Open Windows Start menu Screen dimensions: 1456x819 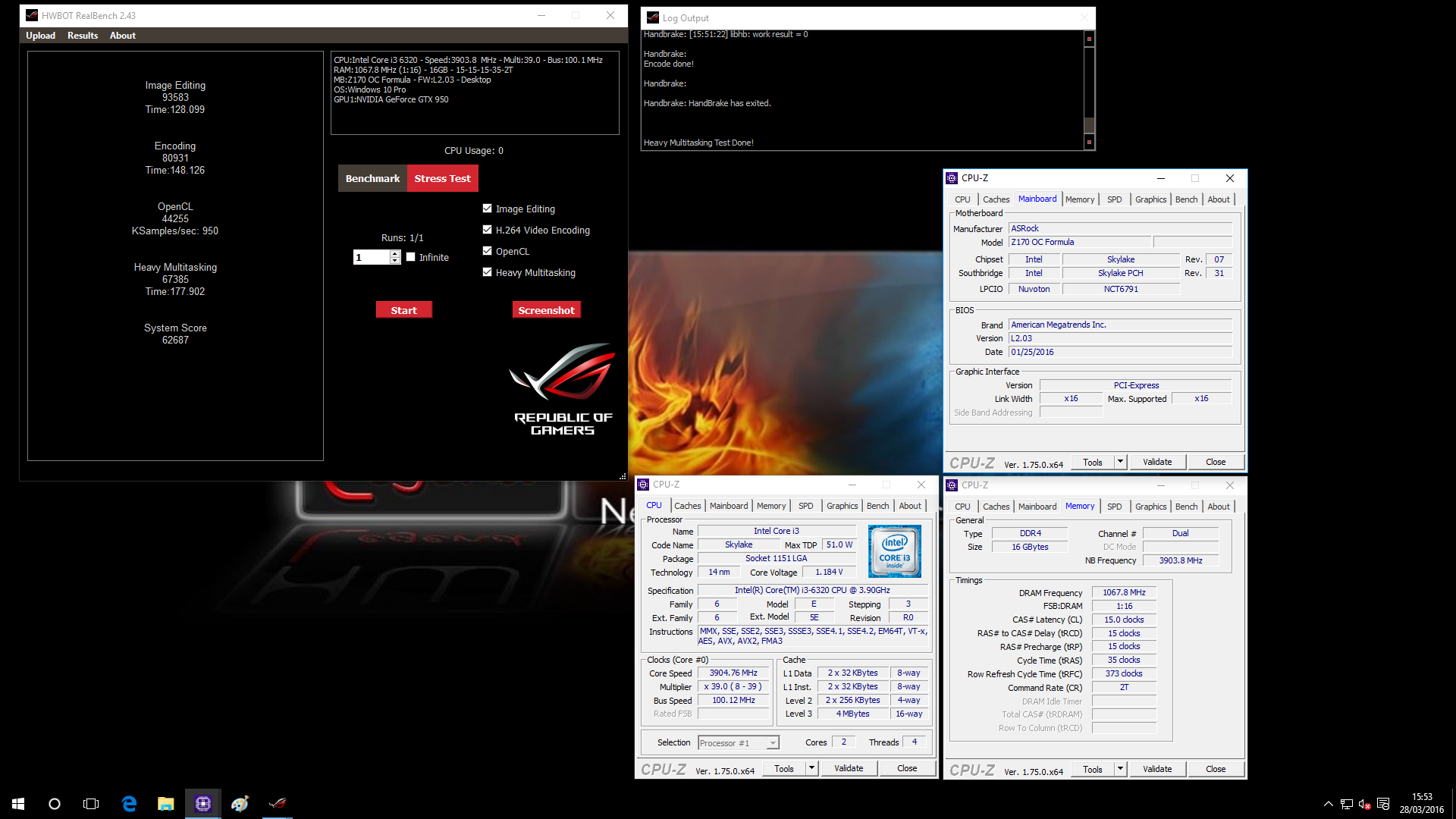point(18,804)
